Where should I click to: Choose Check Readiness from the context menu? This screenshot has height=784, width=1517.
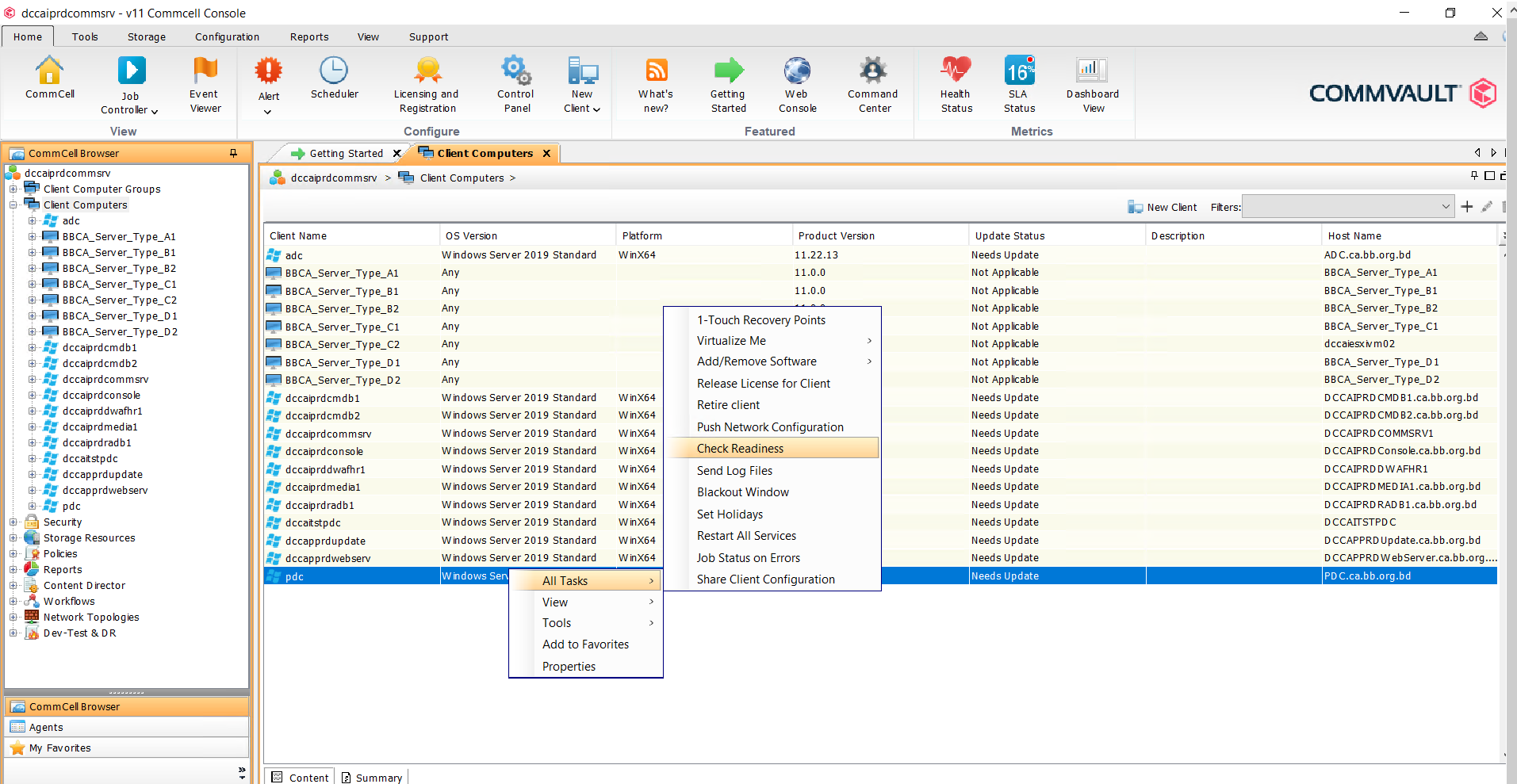(x=773, y=449)
